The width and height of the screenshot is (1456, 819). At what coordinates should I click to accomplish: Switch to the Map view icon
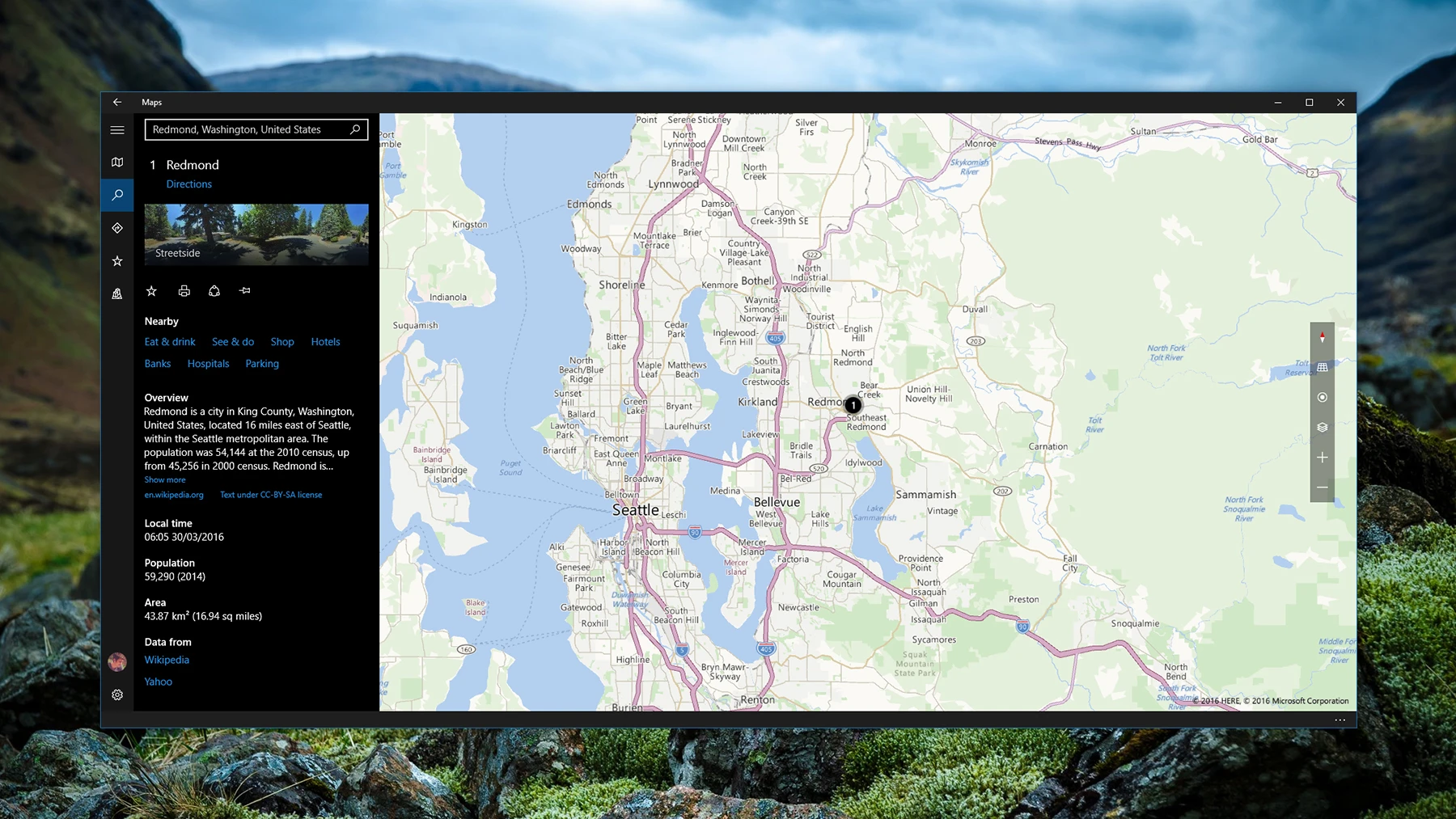(117, 163)
